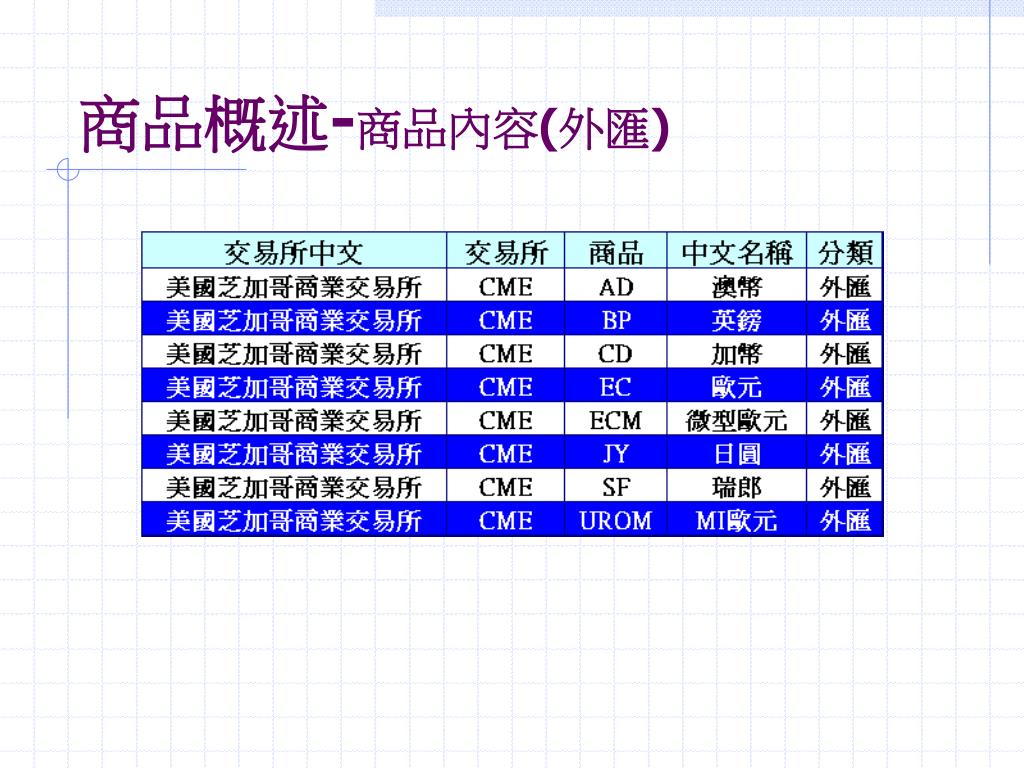
Task: Select the CME cell in the EC row
Action: pos(505,385)
